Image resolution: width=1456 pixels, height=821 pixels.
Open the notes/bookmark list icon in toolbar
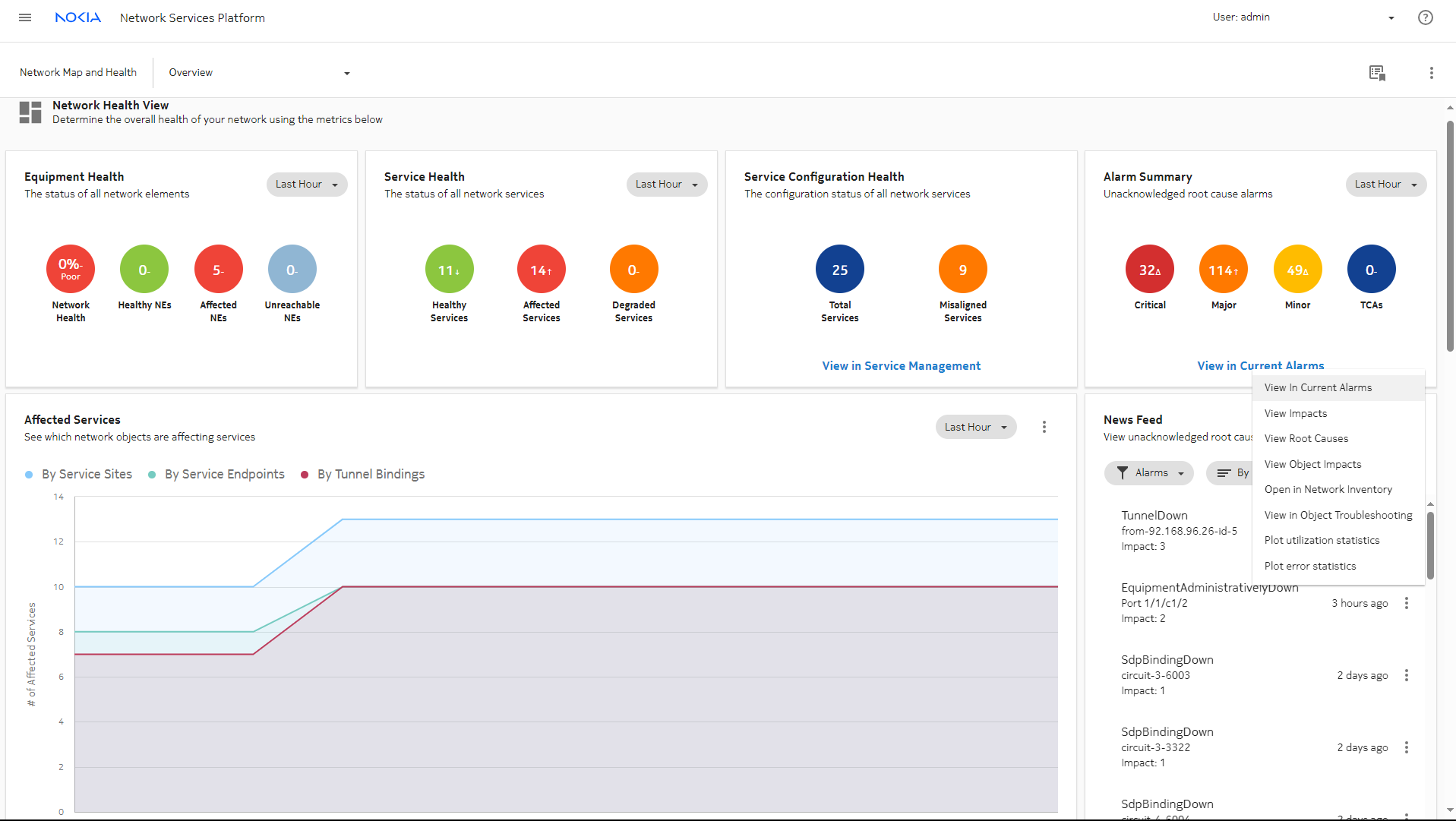(x=1377, y=73)
